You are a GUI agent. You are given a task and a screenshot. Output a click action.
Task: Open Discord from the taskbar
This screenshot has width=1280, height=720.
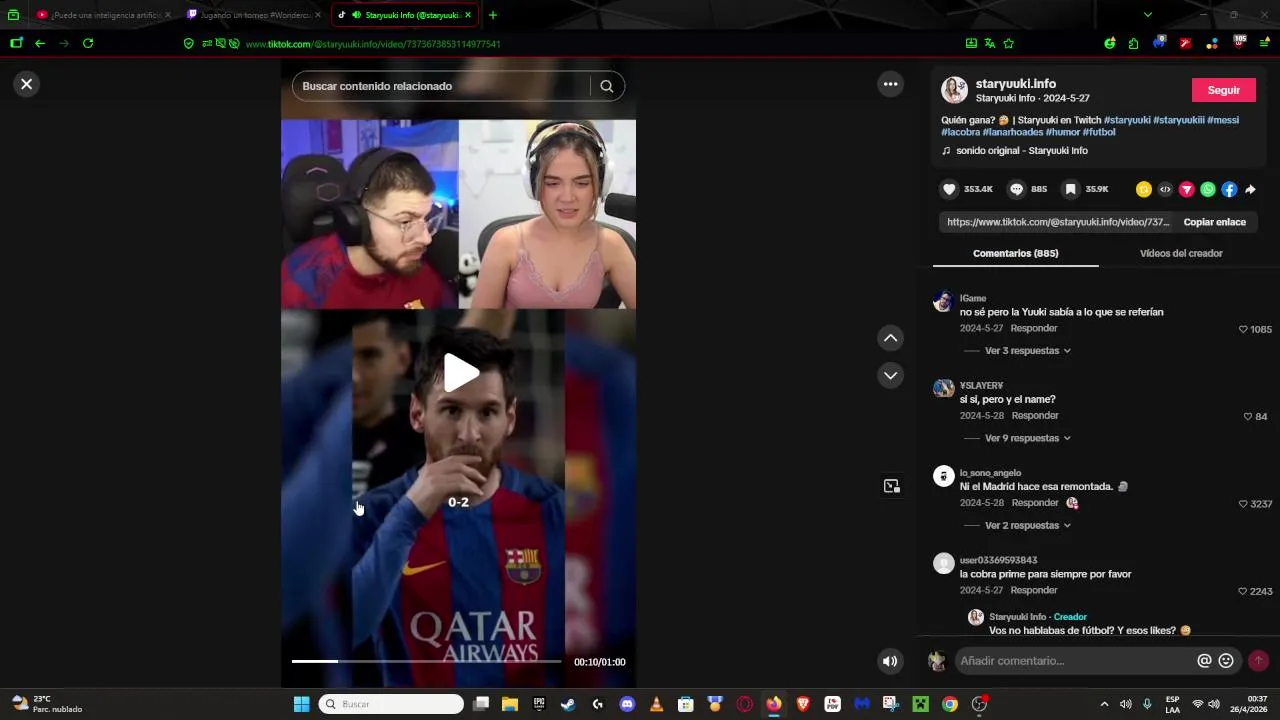click(627, 704)
